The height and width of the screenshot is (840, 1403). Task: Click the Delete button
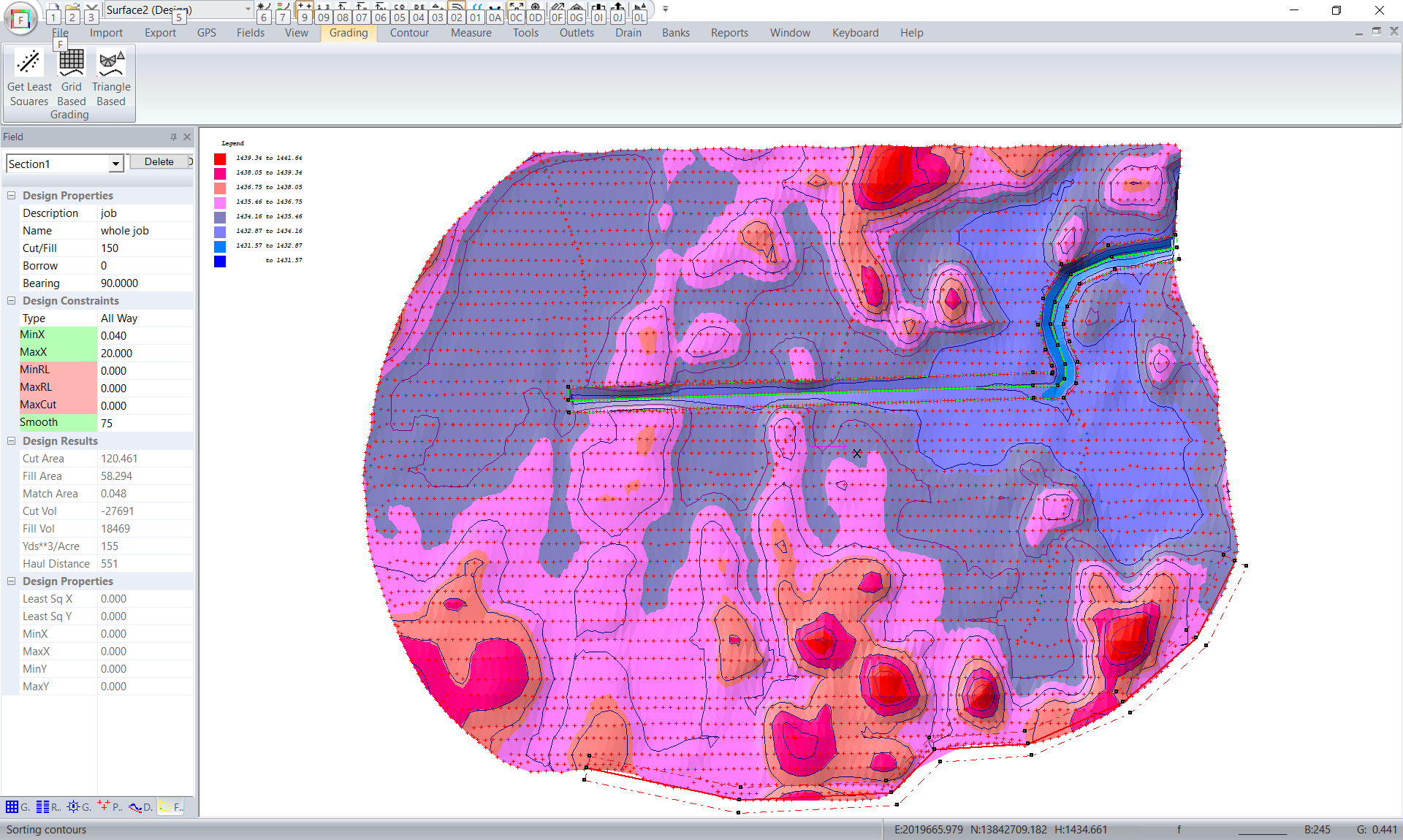click(x=159, y=162)
